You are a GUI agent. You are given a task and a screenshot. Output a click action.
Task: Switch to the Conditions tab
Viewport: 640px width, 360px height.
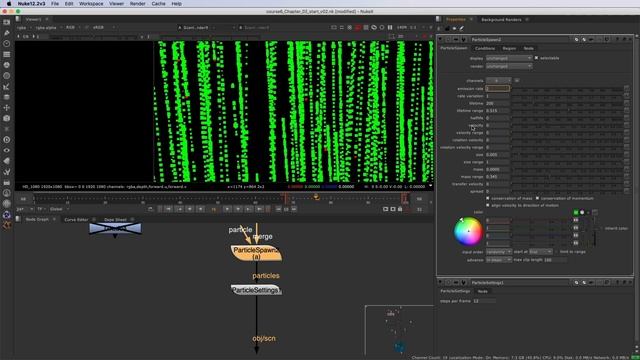pos(485,49)
